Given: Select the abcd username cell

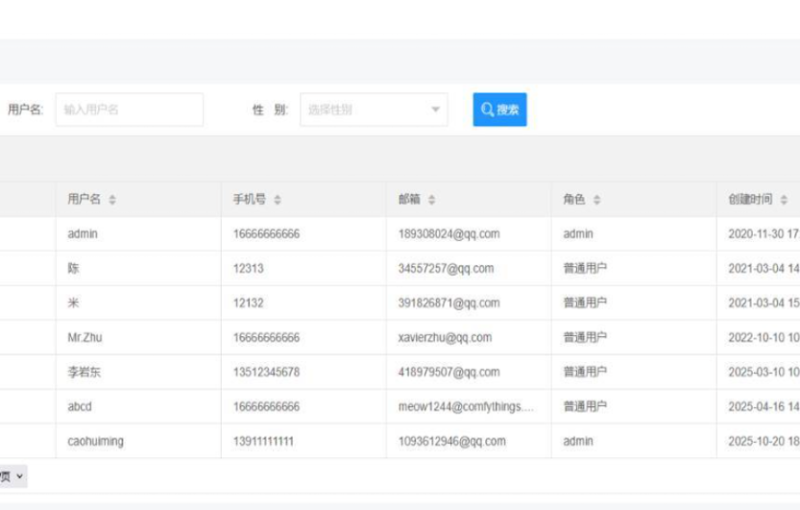Looking at the screenshot, I should tap(80, 407).
